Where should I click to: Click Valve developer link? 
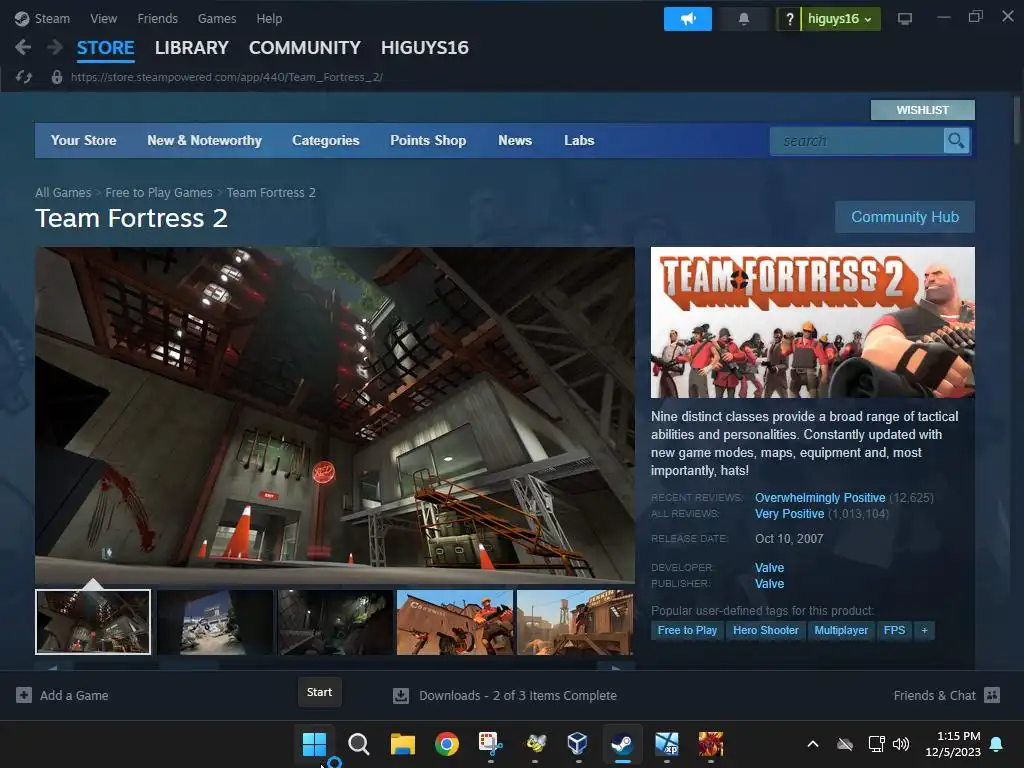pos(769,568)
